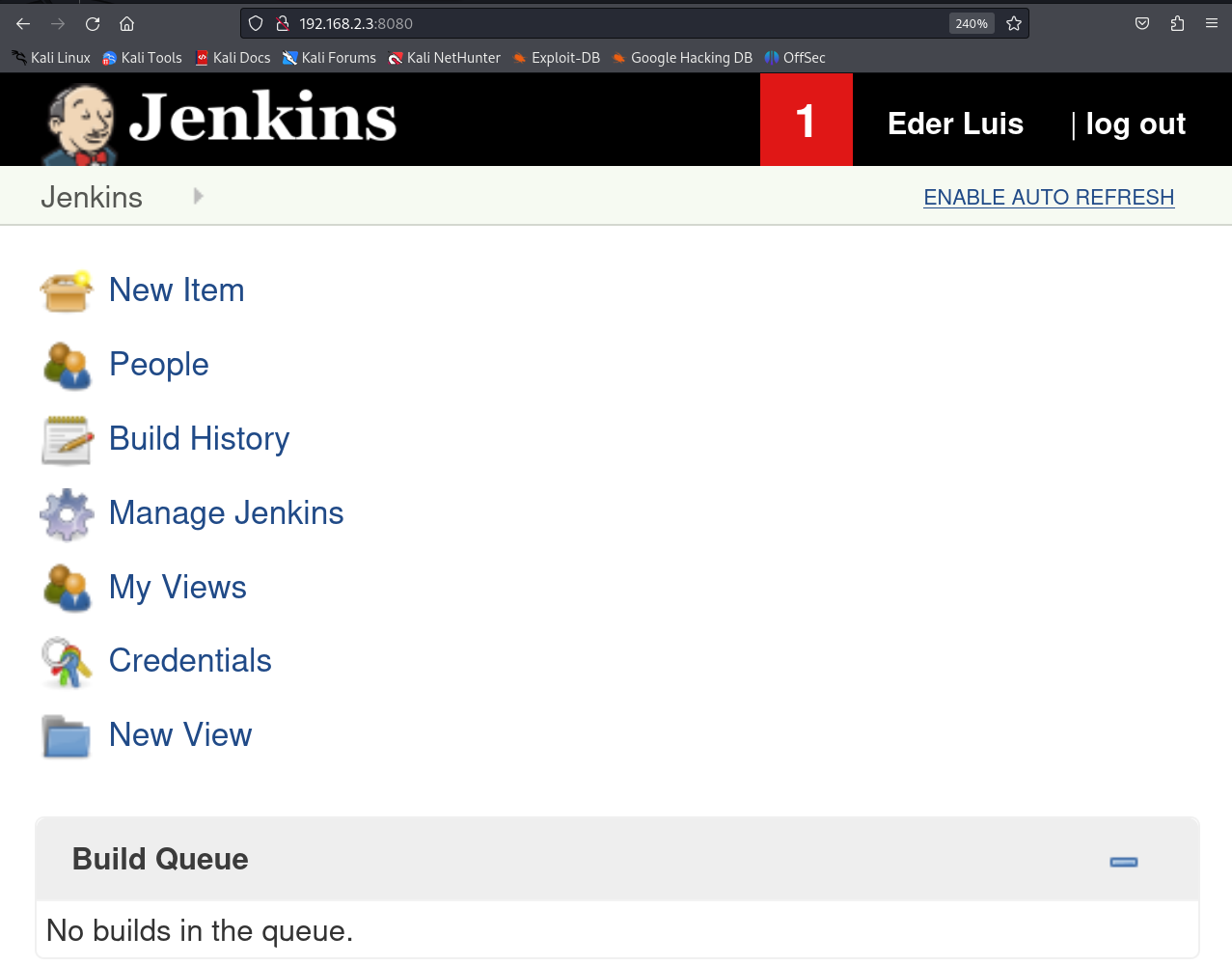Open the Exploit-DB bookmark
The image size is (1232, 965).
556,58
